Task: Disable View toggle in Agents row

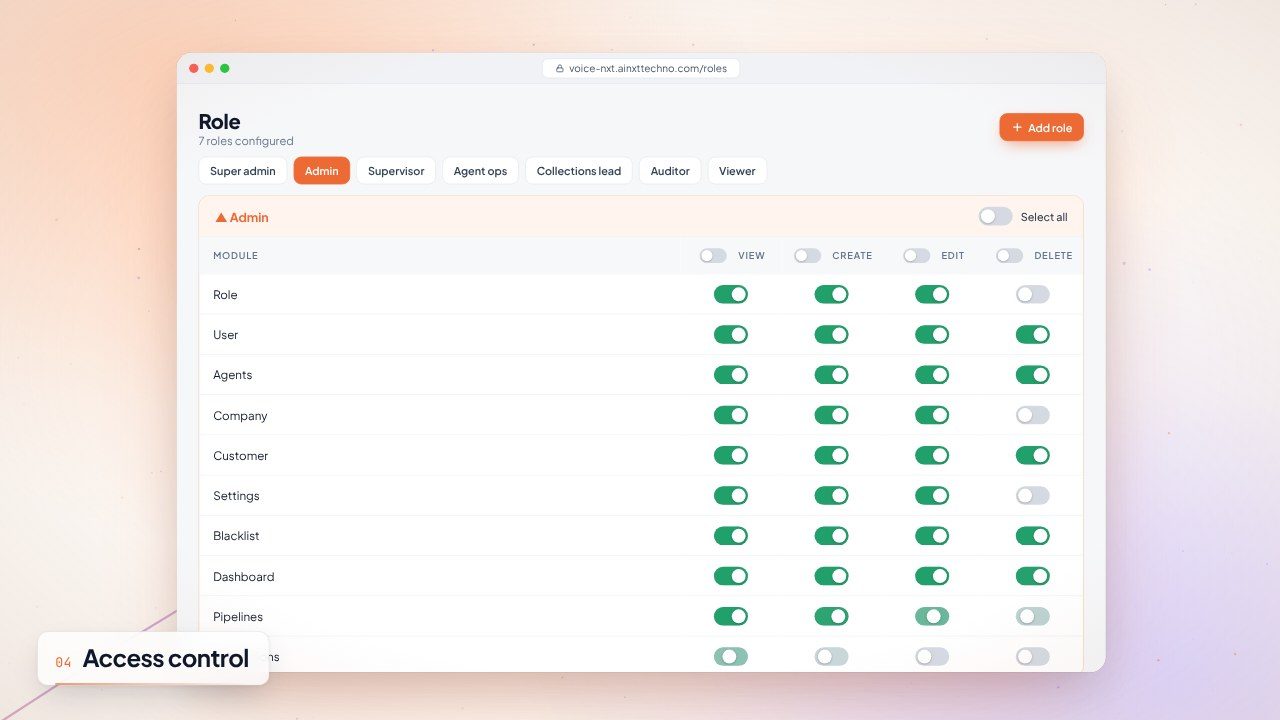Action: (731, 374)
